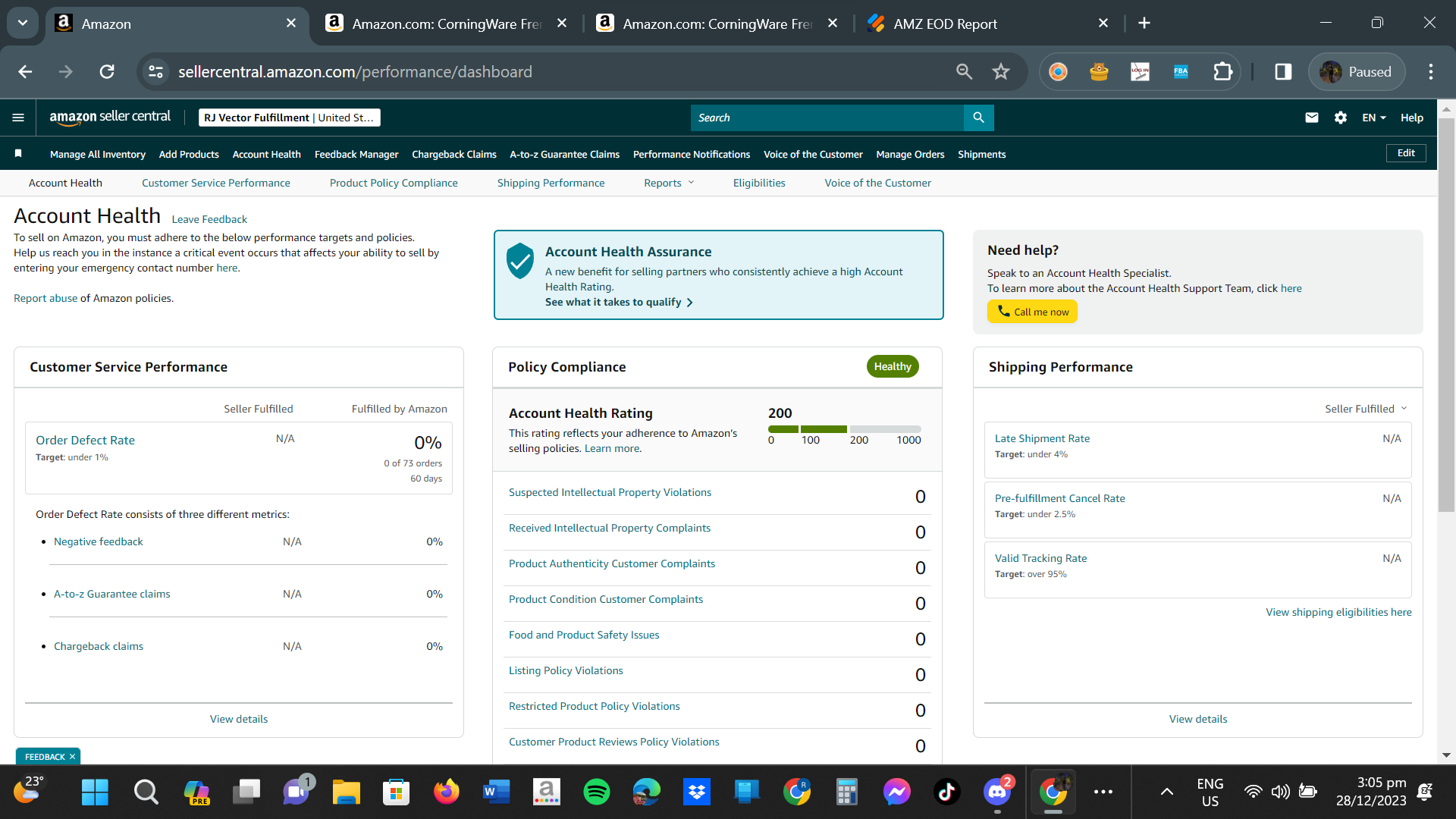
Task: Close the FEEDBACK tab widget
Action: (x=73, y=757)
